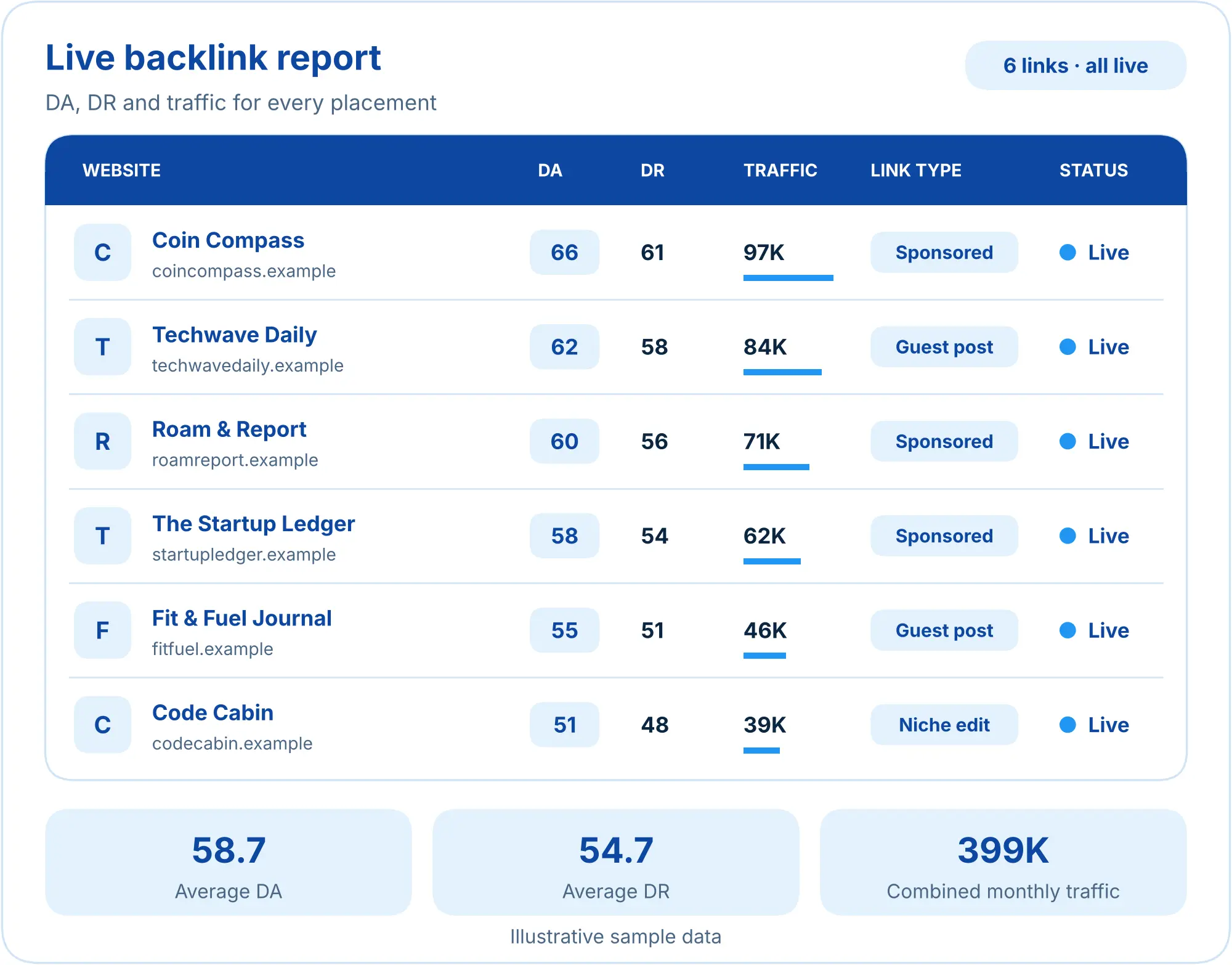Open the Techwave Daily site name
The height and width of the screenshot is (965, 1232).
tap(234, 335)
